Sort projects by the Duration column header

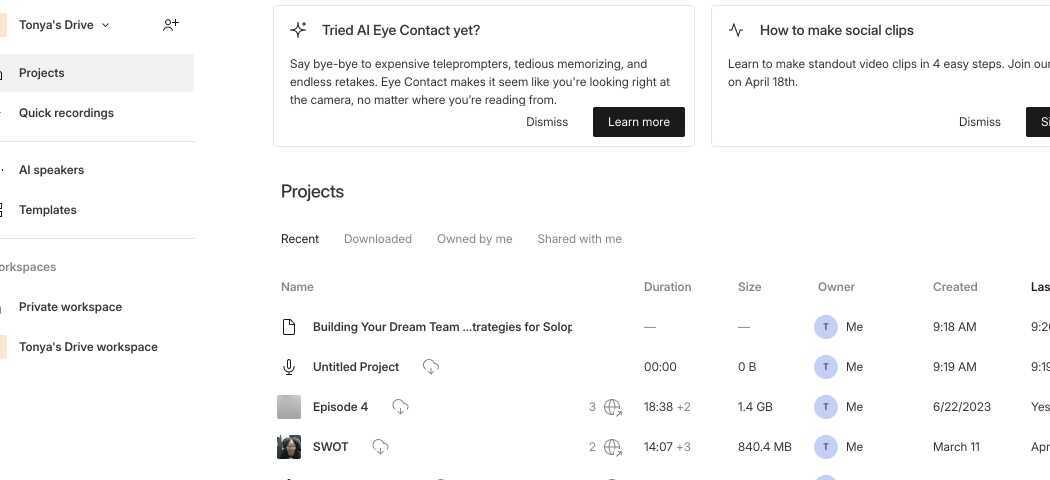pos(667,287)
